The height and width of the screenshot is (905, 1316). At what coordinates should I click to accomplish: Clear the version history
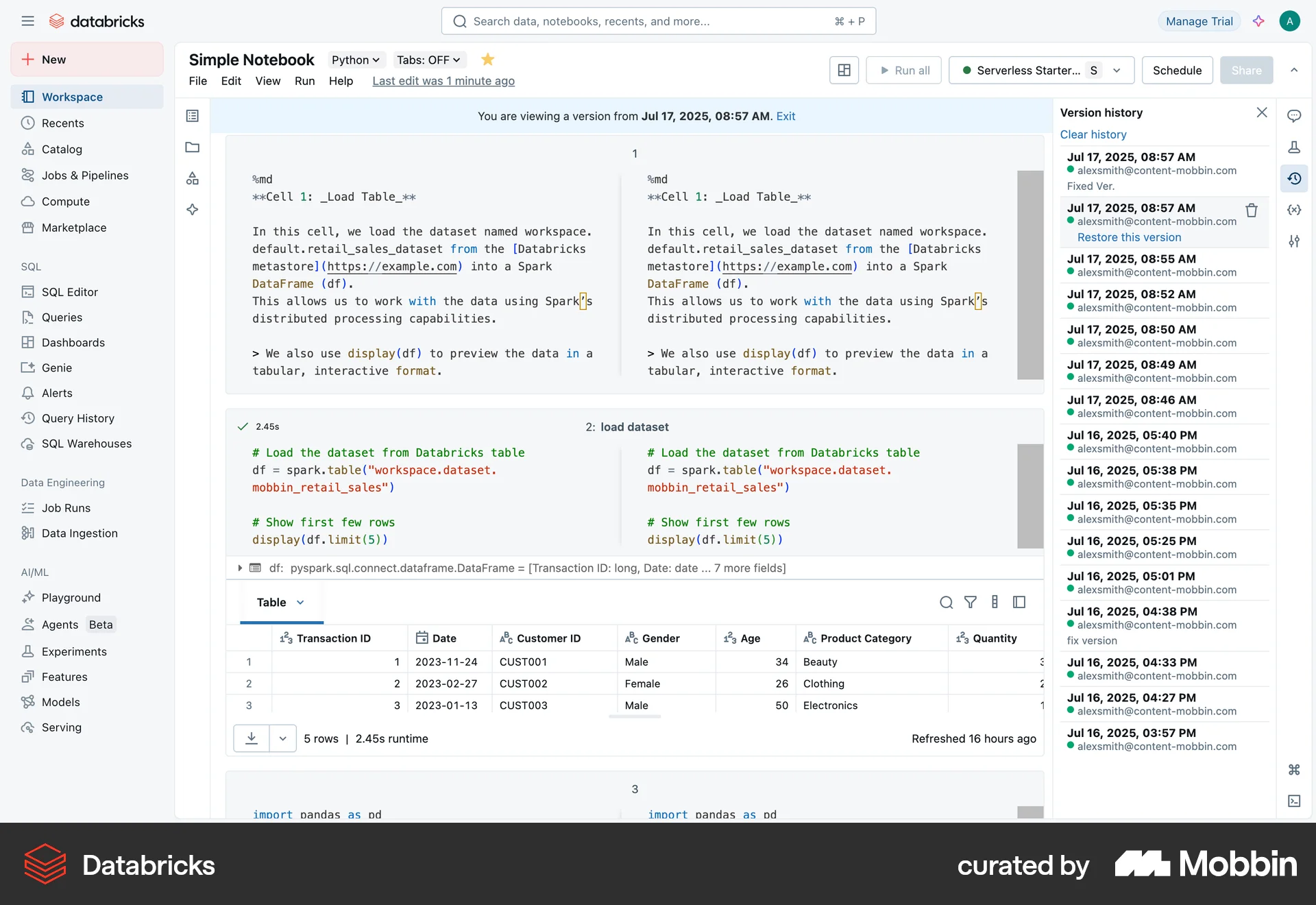[x=1093, y=134]
